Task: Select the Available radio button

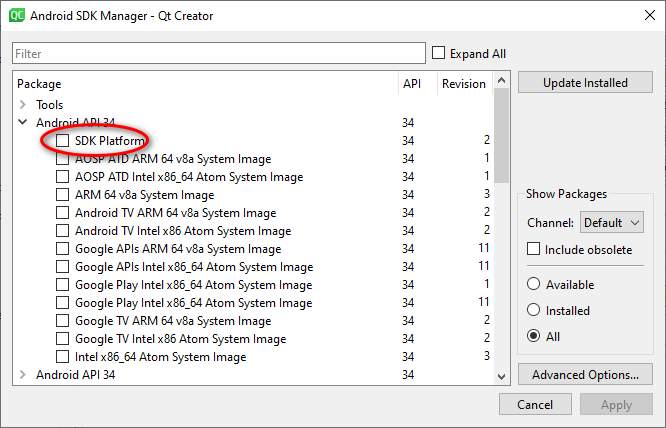Action: point(533,284)
